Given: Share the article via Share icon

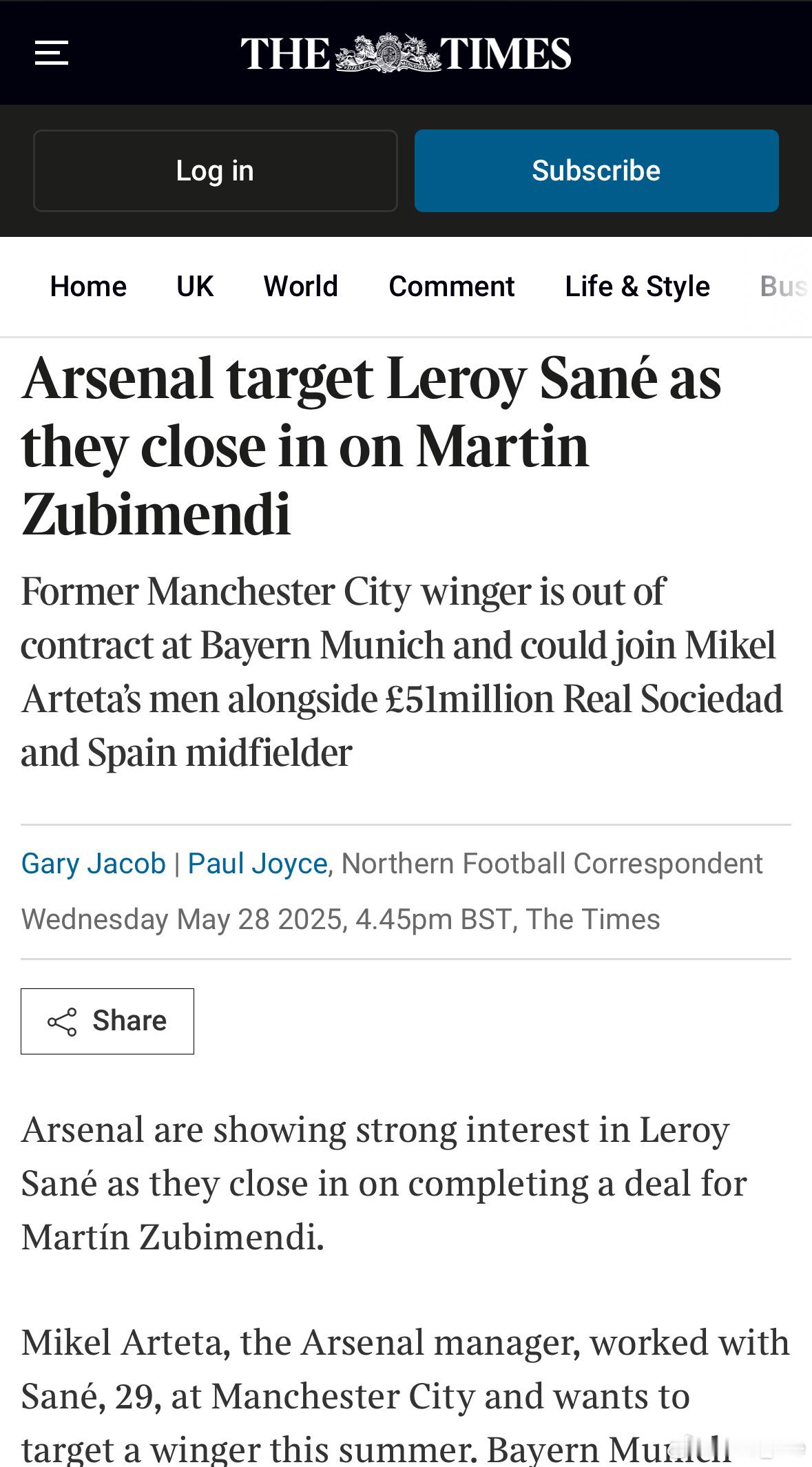Looking at the screenshot, I should click(x=107, y=1021).
